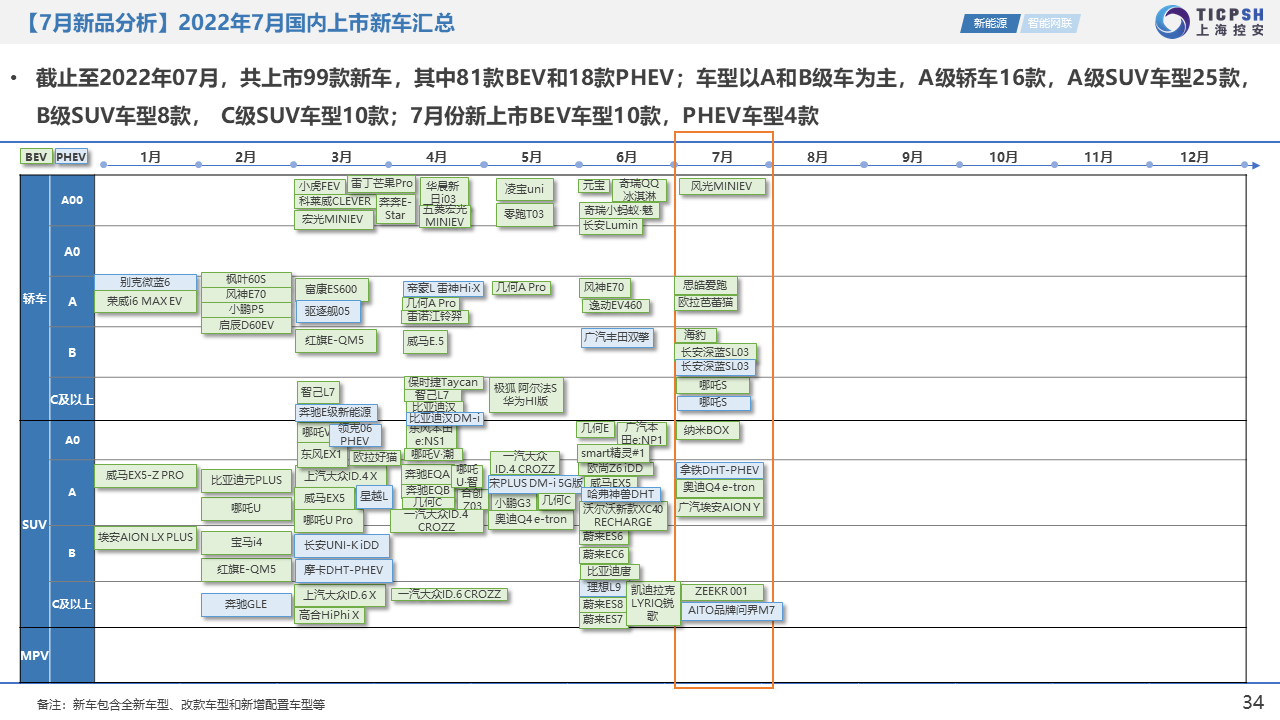Click the MPV category row header
Image resolution: width=1280 pixels, height=720 pixels.
click(35, 656)
